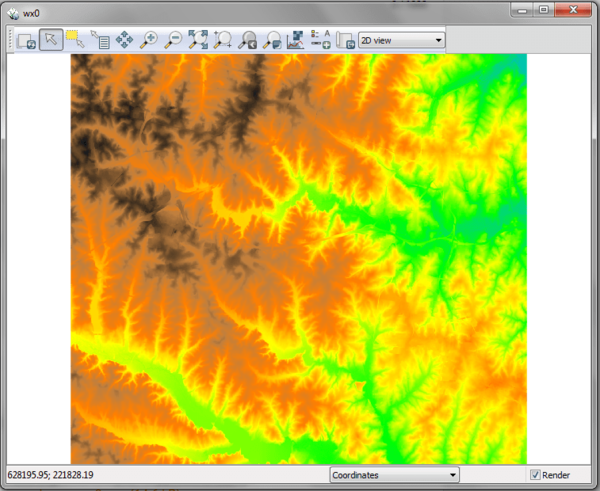Zoom to selected map layer extent
The height and width of the screenshot is (491, 600).
click(x=198, y=41)
